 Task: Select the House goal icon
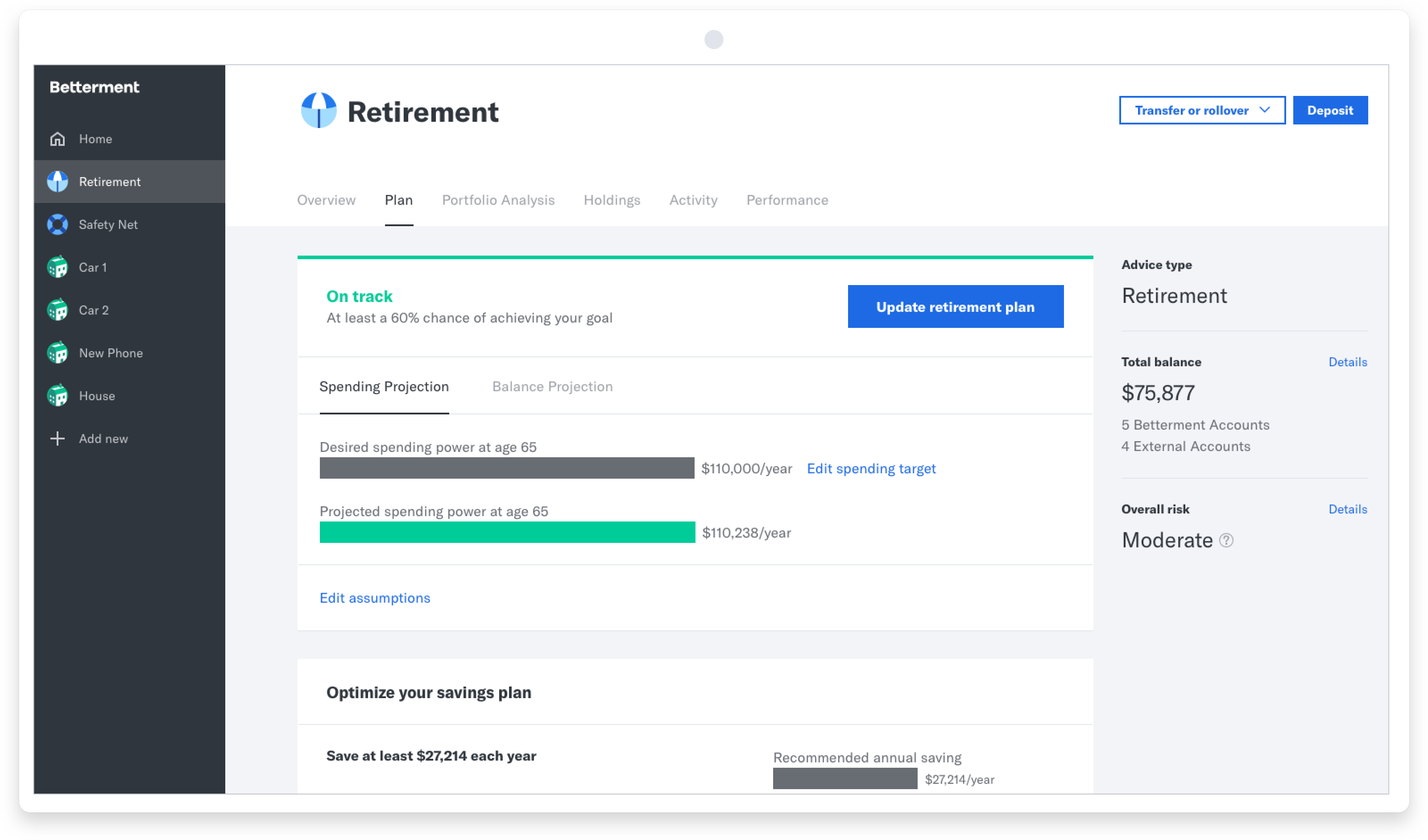click(58, 396)
